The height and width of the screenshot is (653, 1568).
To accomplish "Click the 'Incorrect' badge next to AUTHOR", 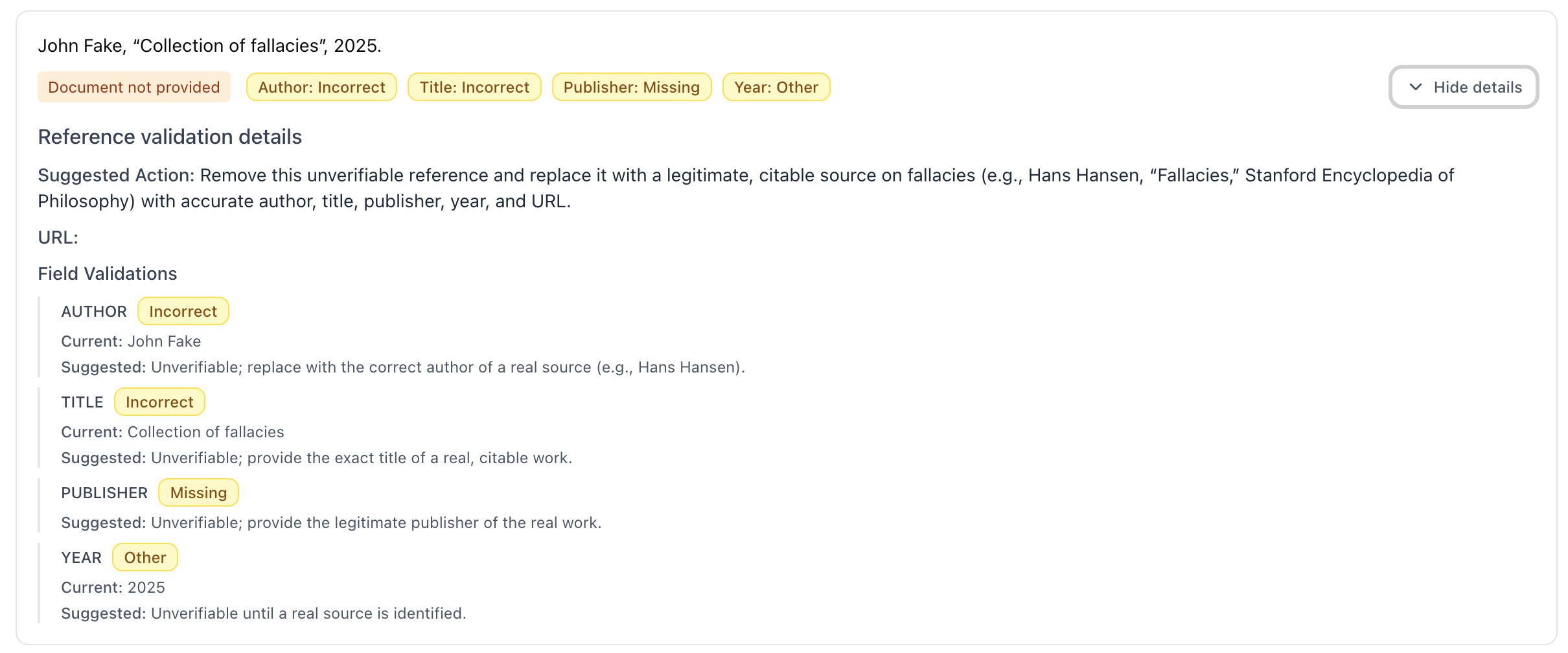I will point(183,311).
